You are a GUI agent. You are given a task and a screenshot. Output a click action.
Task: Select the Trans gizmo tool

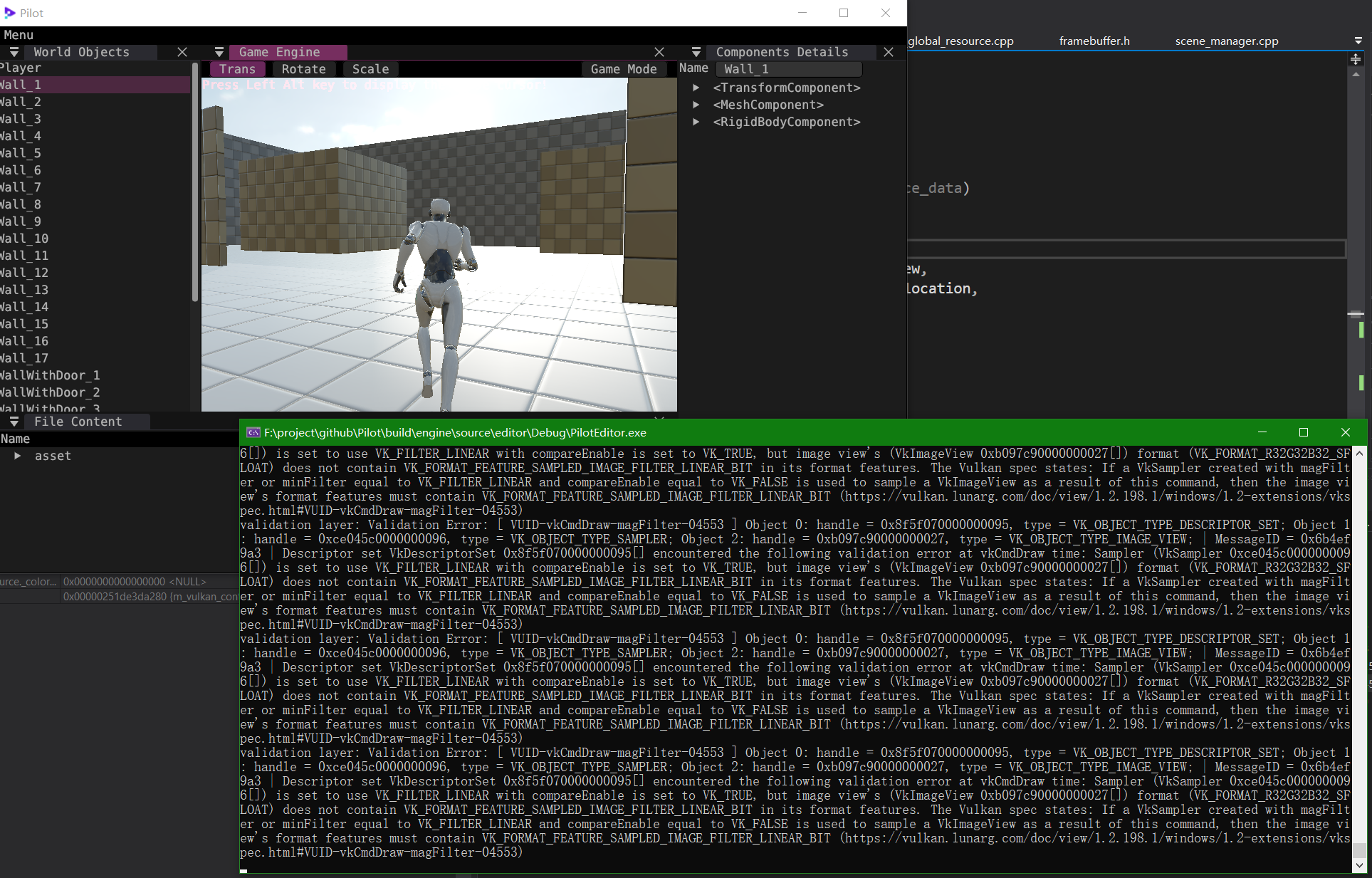[237, 68]
